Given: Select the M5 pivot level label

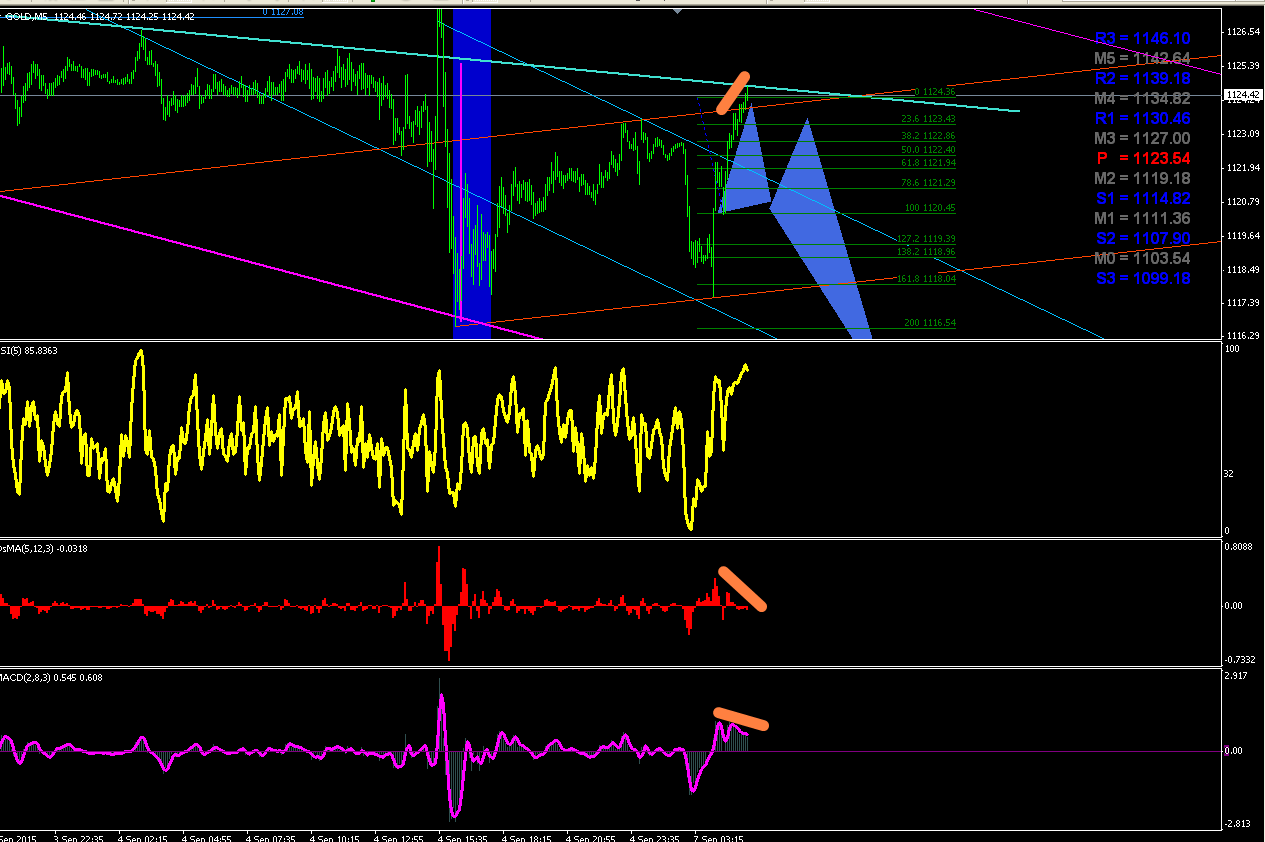Looking at the screenshot, I should coord(1142,58).
